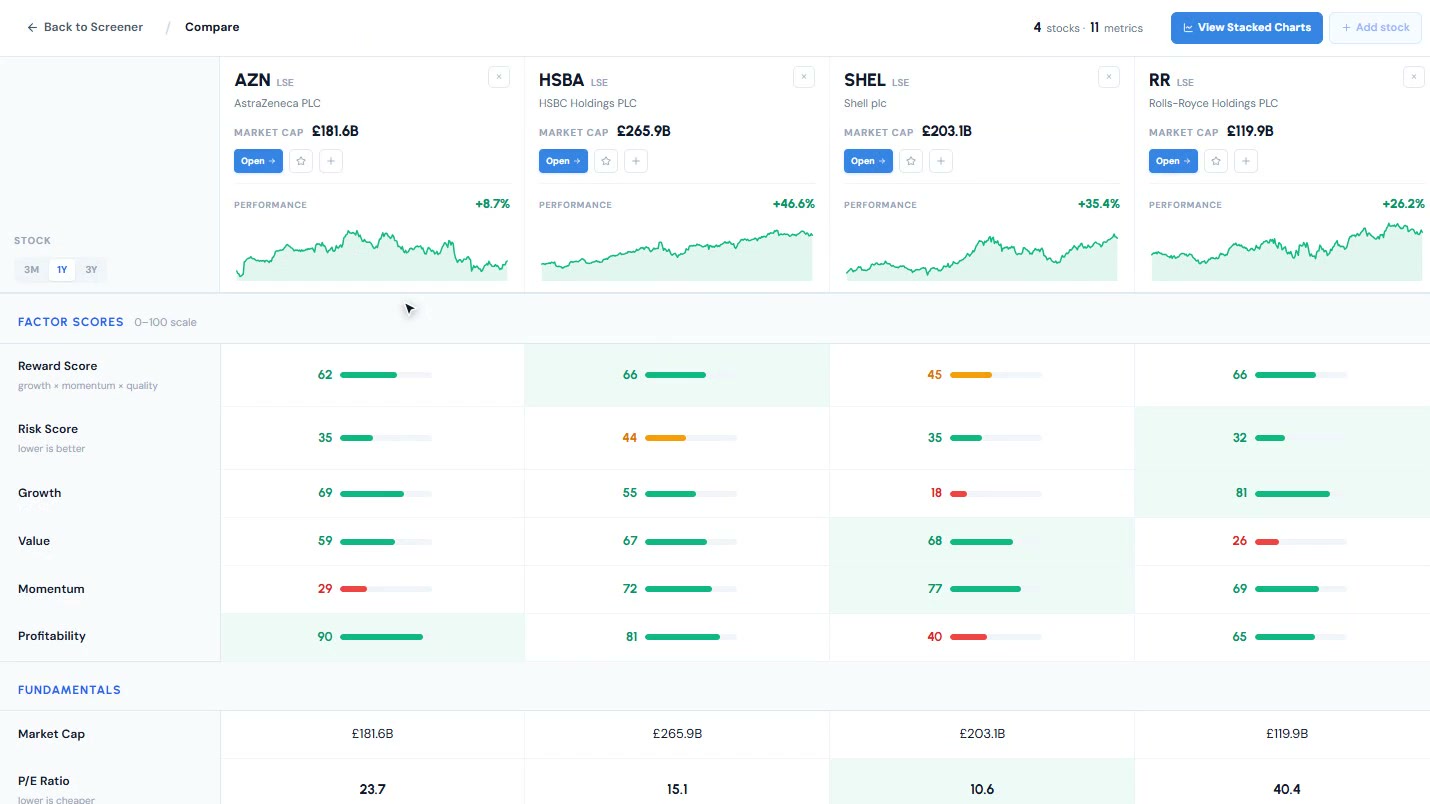1430x804 pixels.
Task: Click HSBA P/E Ratio value 15.1
Action: (677, 789)
